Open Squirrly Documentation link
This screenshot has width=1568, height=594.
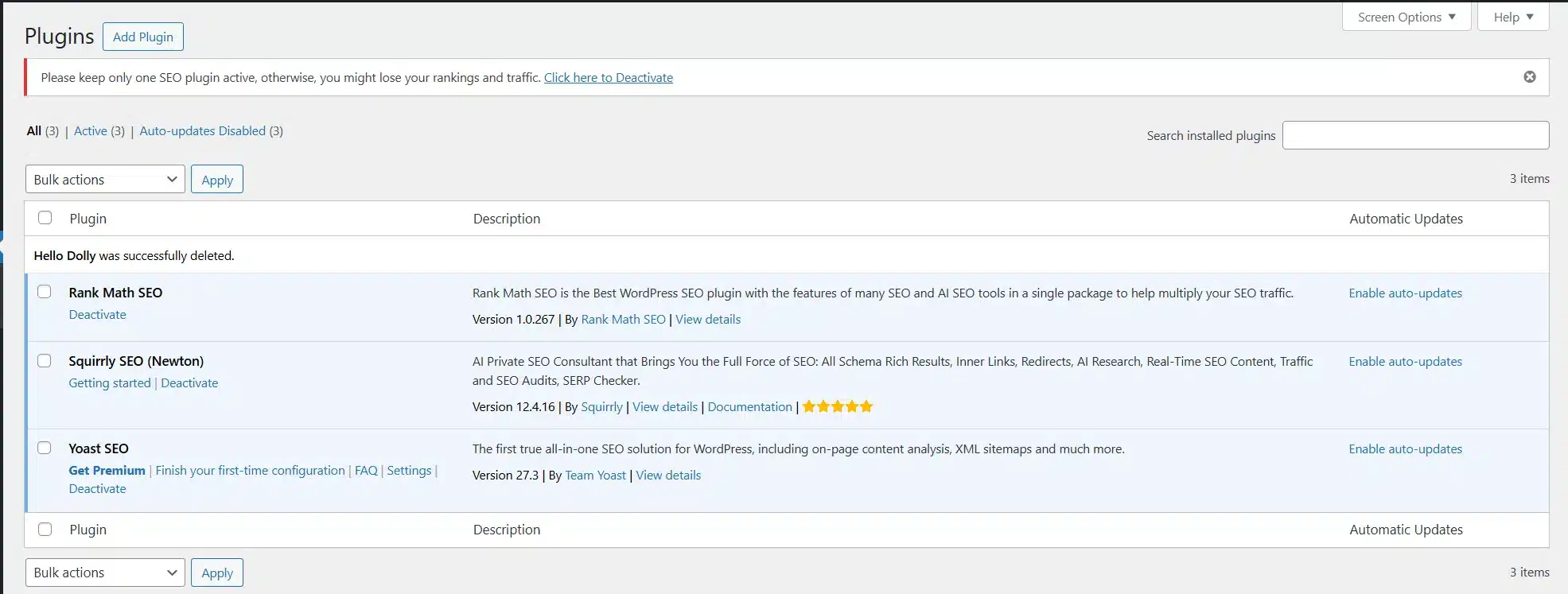[x=749, y=406]
